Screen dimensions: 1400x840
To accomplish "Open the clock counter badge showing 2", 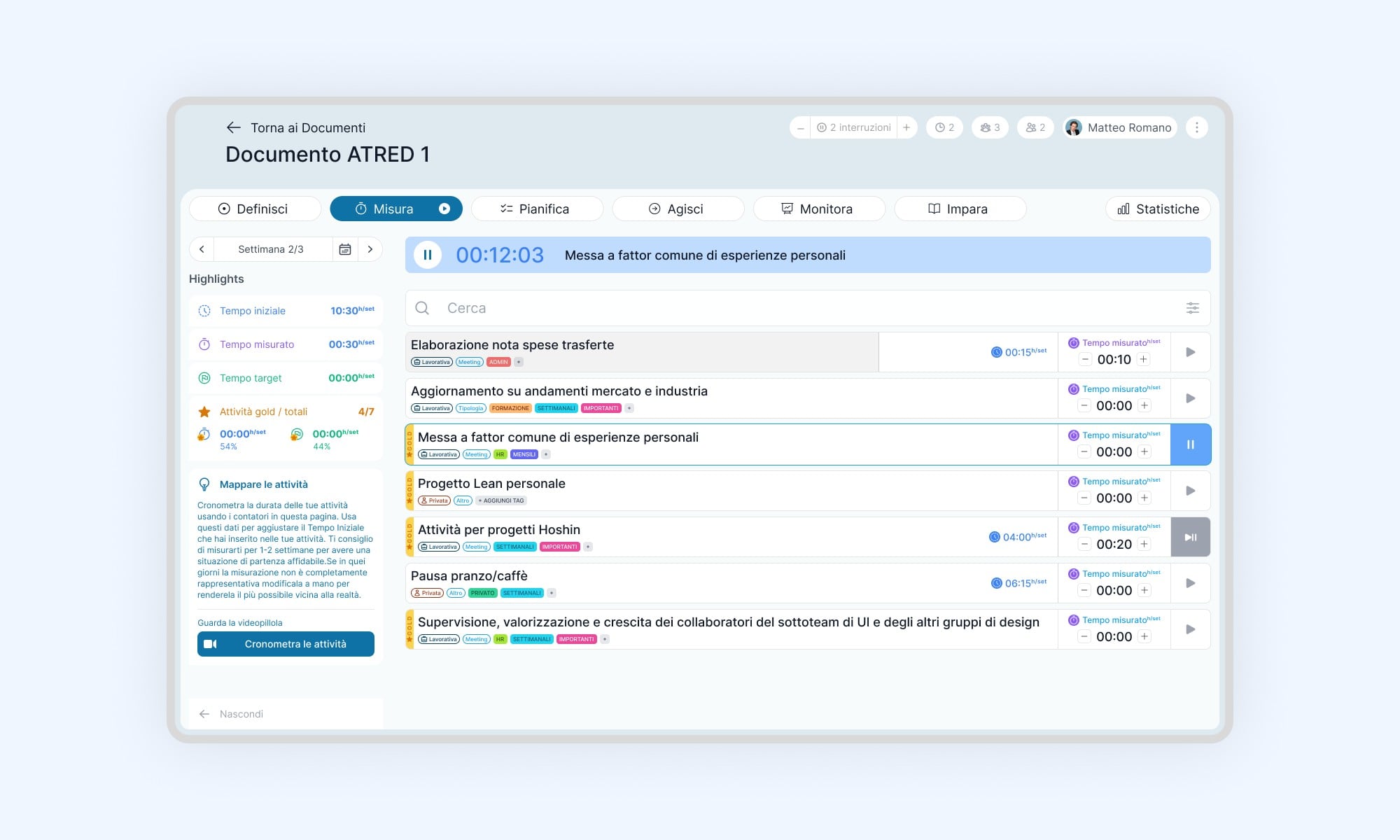I will coord(944,127).
